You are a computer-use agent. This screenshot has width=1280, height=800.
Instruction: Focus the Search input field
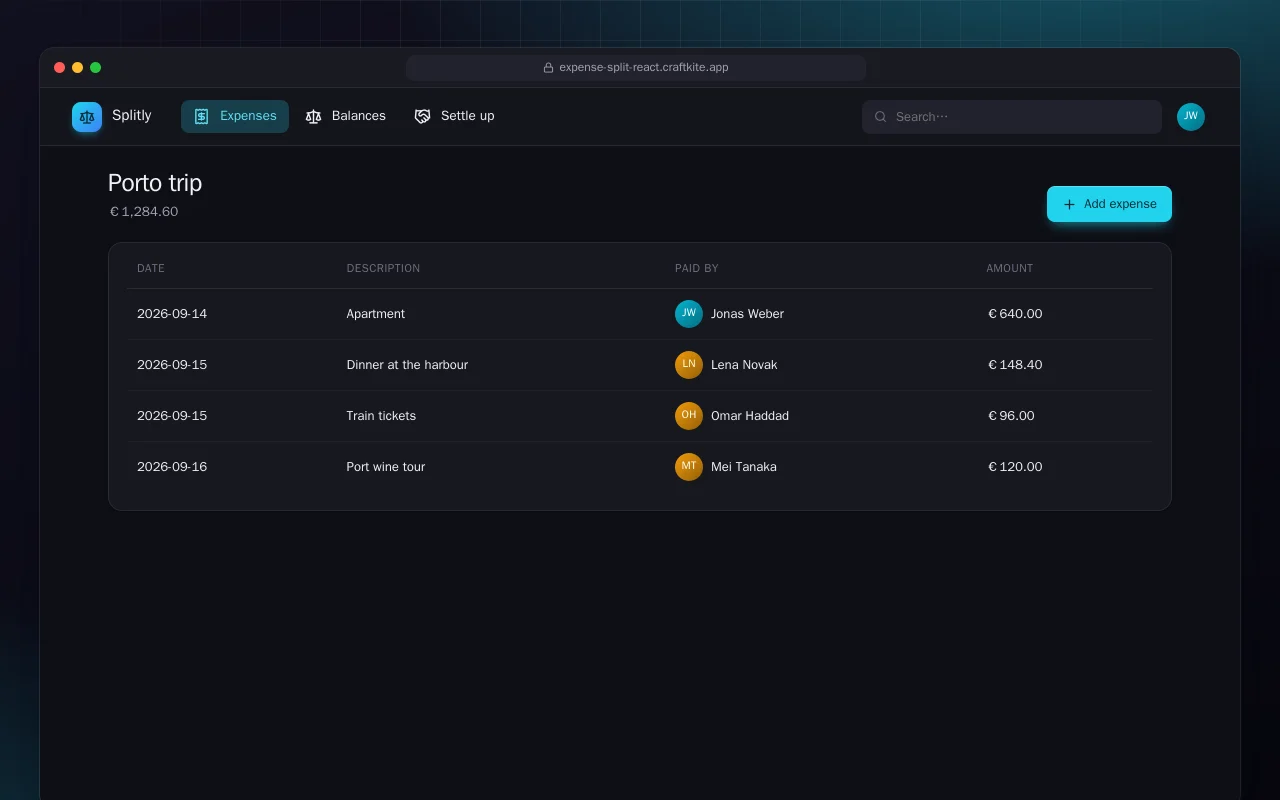[x=1012, y=117]
